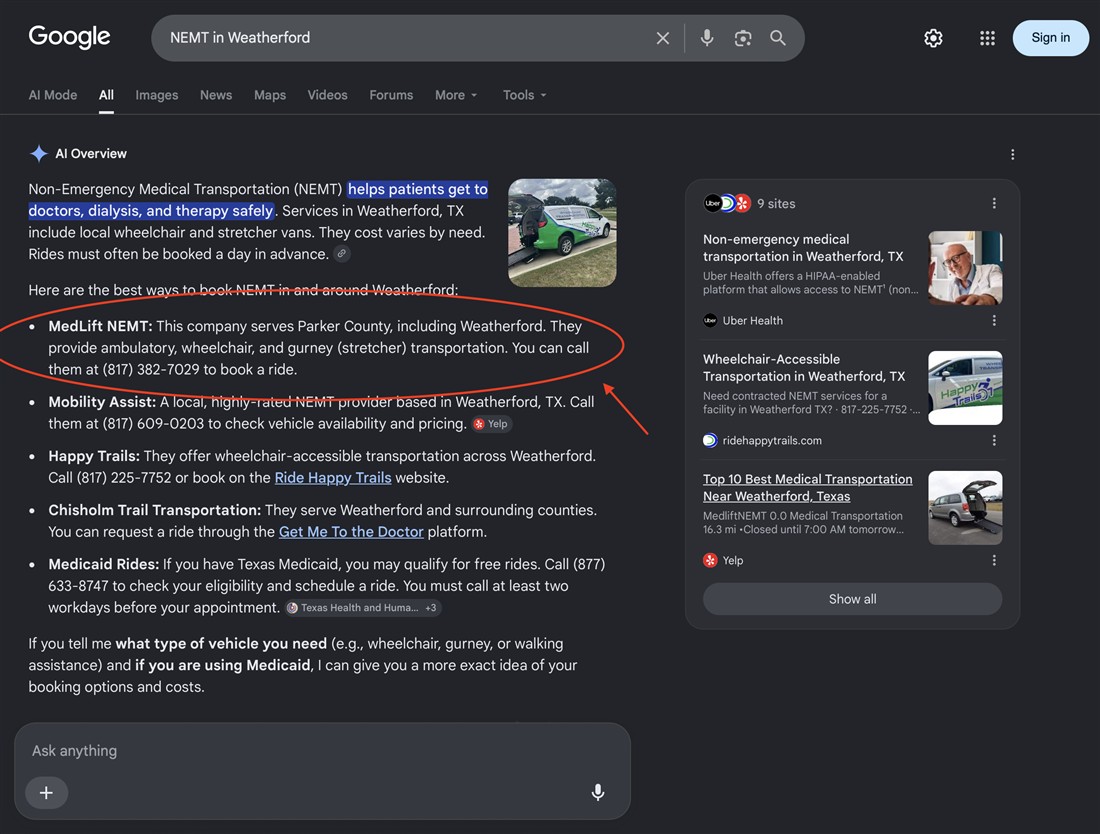This screenshot has height=834, width=1100.
Task: Click the Uber Health doctor thumbnail
Action: click(x=965, y=268)
